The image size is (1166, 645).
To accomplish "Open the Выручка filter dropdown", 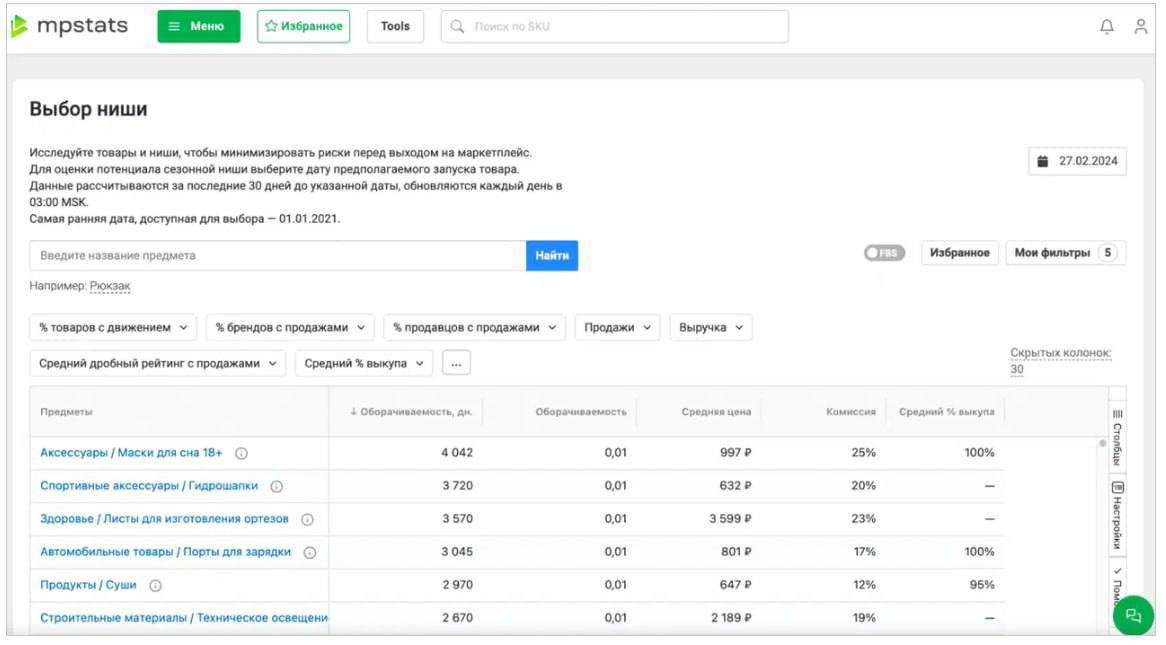I will (x=710, y=327).
